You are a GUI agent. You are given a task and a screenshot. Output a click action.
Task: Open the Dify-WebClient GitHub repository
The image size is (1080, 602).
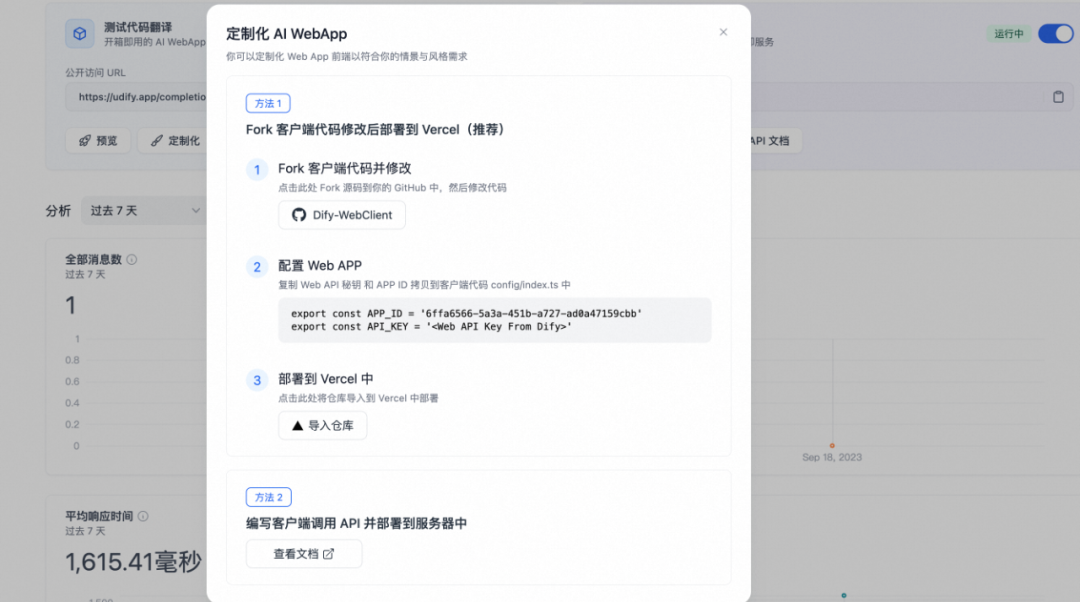point(342,215)
